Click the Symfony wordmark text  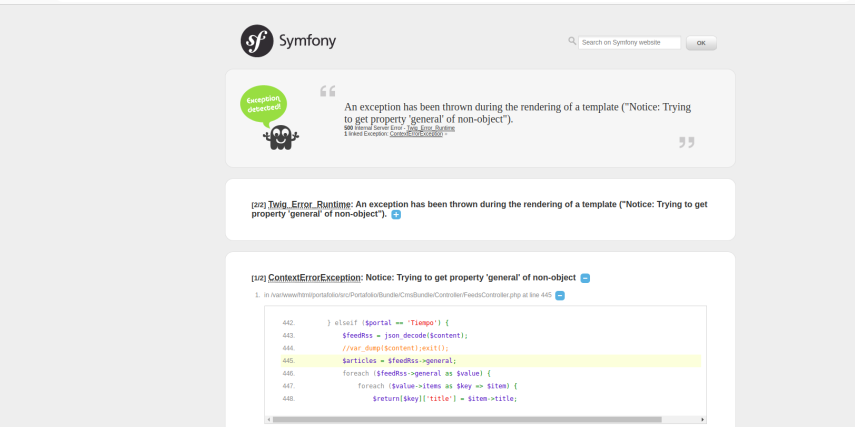point(305,42)
